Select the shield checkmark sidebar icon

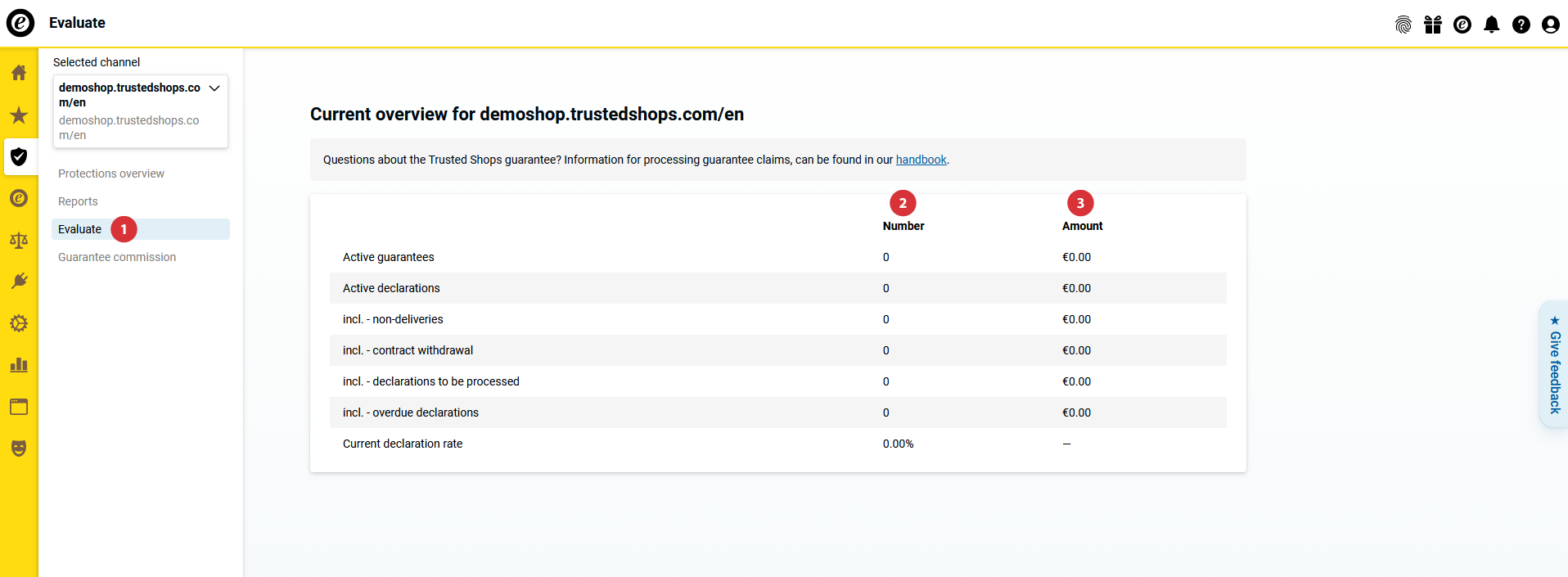19,156
